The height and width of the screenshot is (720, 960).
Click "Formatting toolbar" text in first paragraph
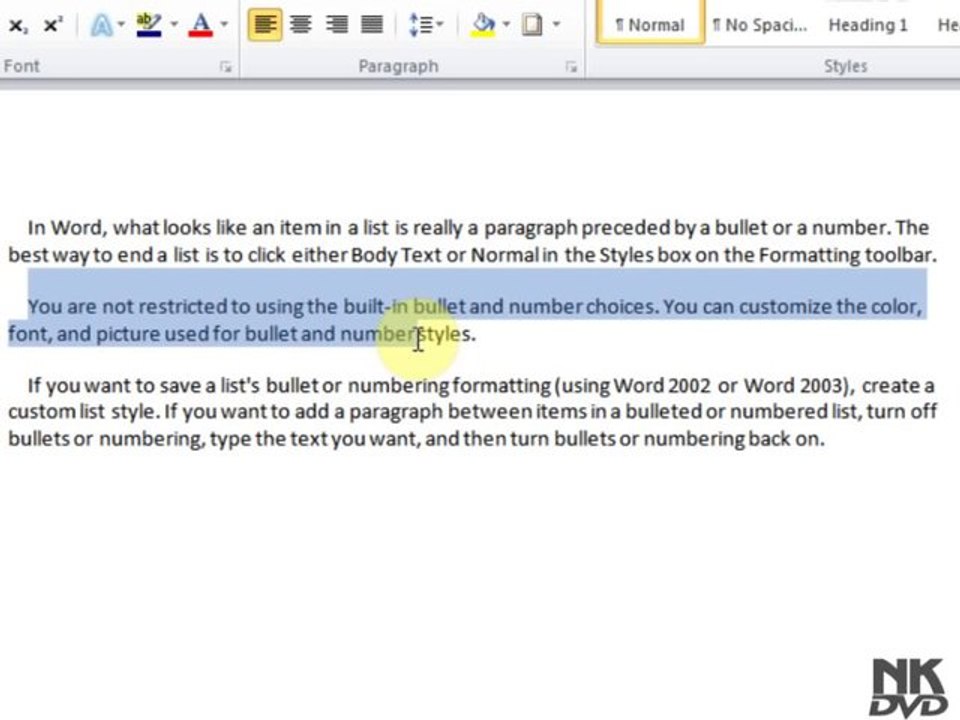coord(848,255)
